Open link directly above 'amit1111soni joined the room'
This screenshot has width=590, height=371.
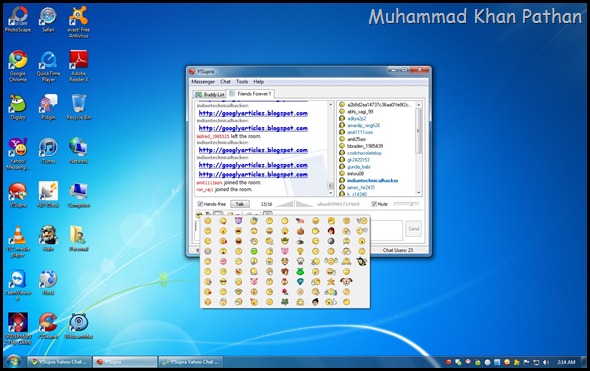pyautogui.click(x=253, y=174)
